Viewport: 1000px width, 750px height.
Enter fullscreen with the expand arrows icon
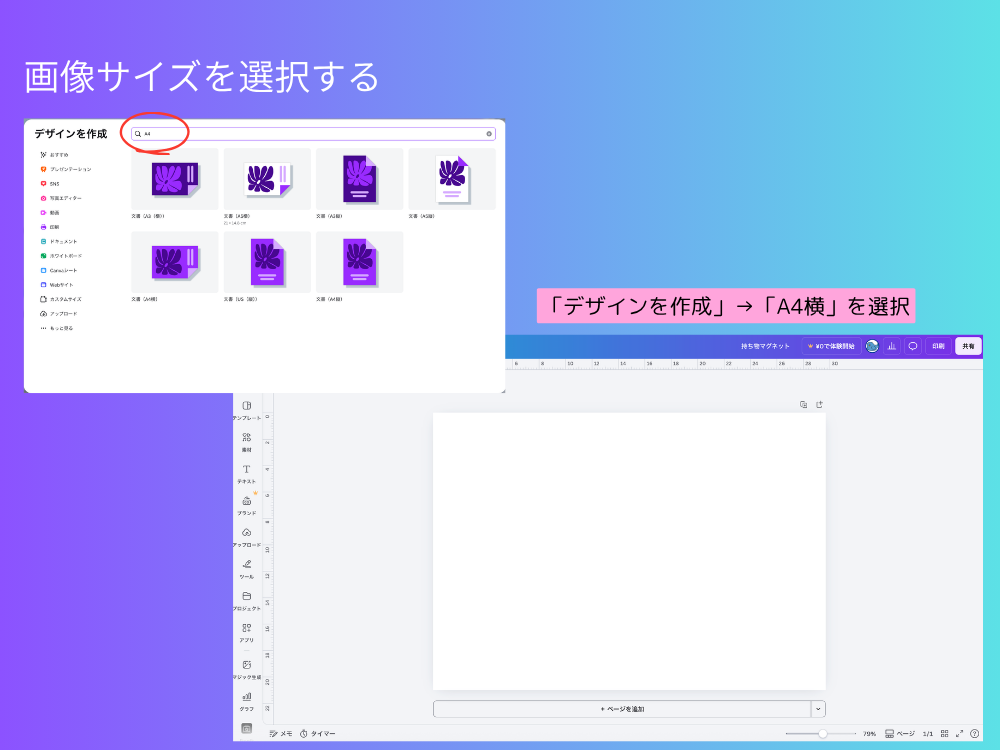tap(959, 733)
